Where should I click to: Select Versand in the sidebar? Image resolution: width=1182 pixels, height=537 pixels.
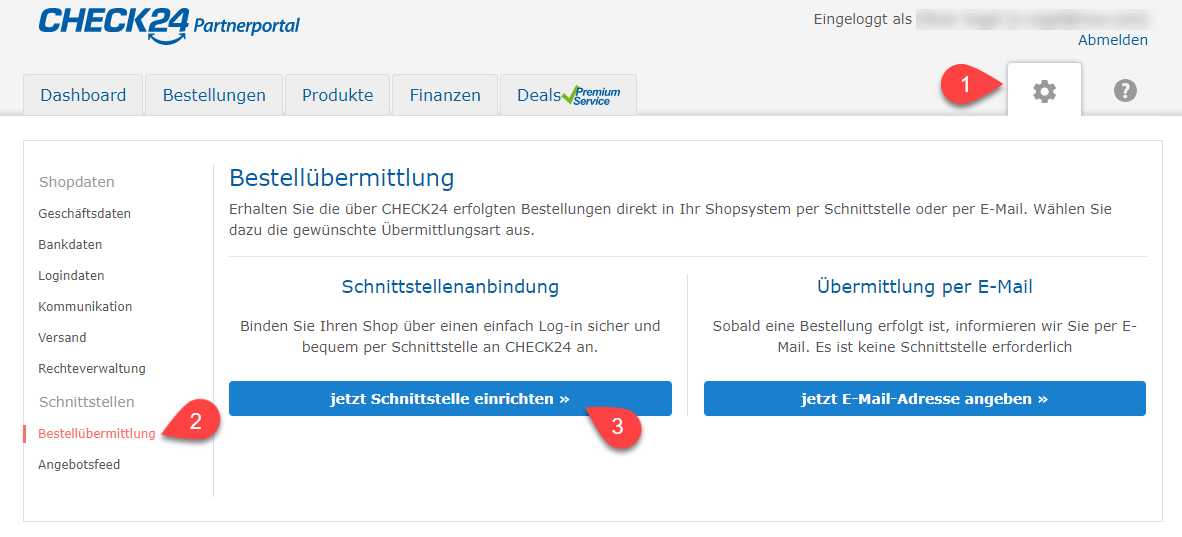[x=62, y=337]
